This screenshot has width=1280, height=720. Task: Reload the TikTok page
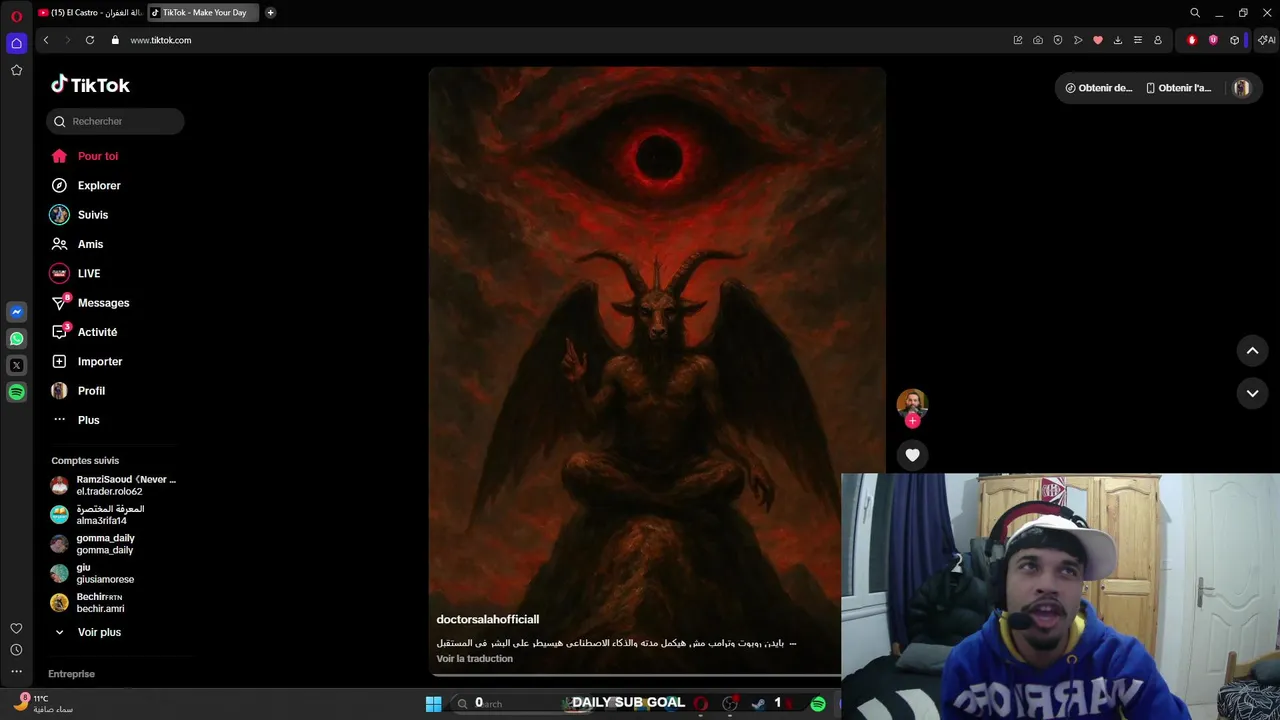89,40
